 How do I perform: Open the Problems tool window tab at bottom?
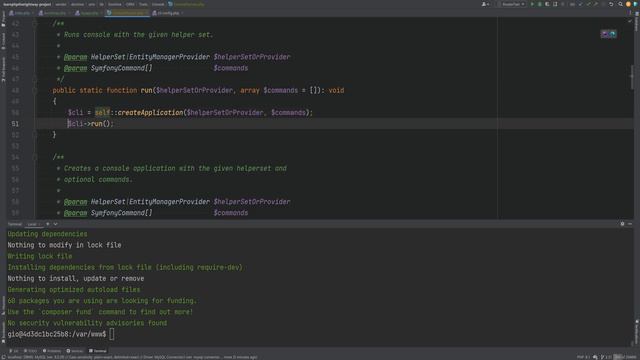point(52,351)
